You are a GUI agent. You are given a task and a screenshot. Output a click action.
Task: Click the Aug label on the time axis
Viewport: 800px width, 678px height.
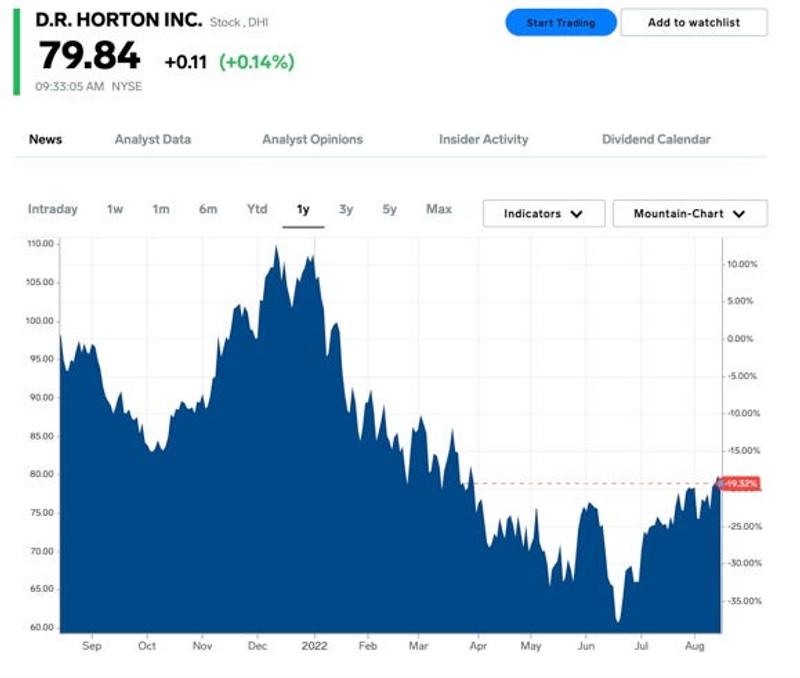click(x=694, y=646)
